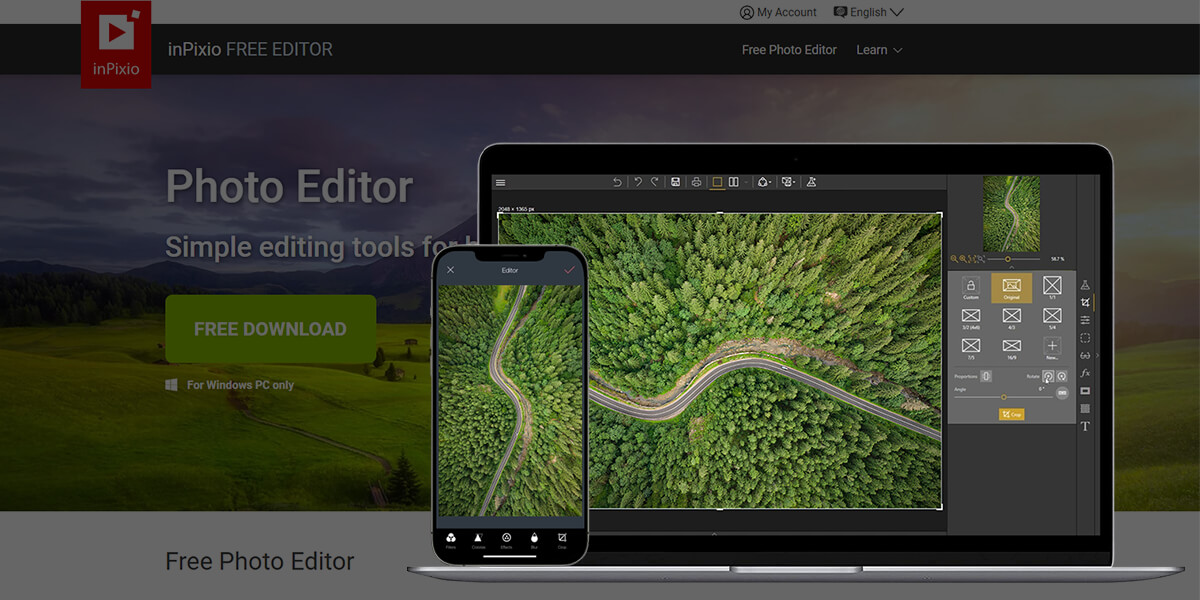Select Free Photo Editor in the navigation
Image resolution: width=1200 pixels, height=600 pixels.
tap(789, 49)
